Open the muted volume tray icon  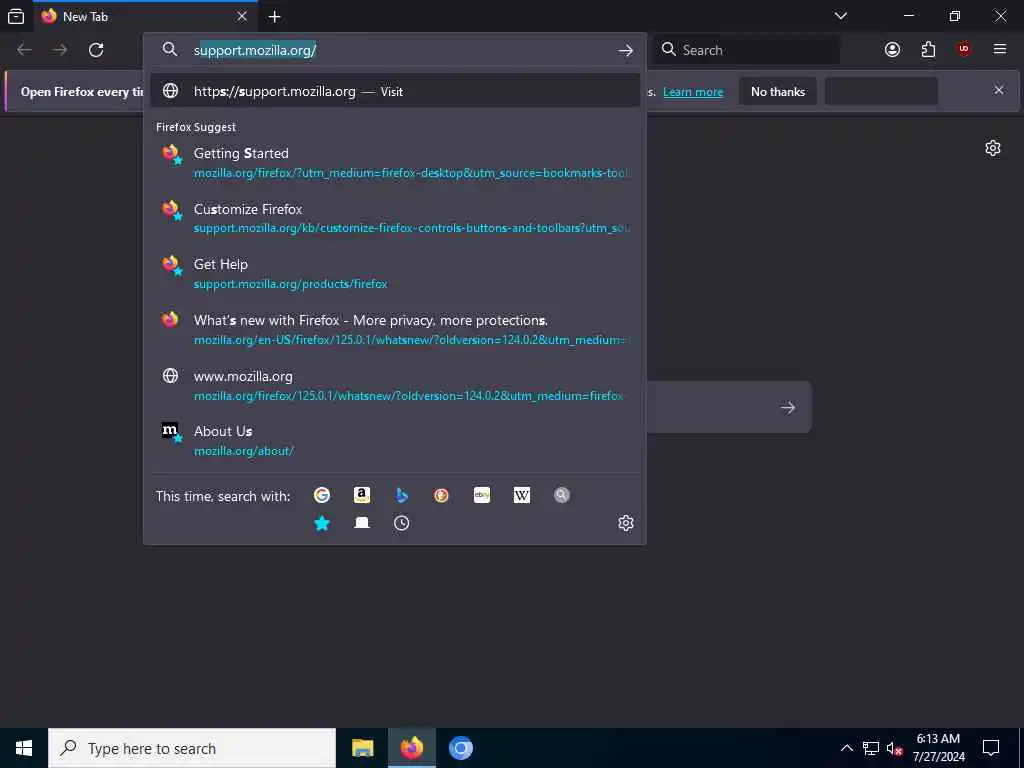(x=894, y=748)
